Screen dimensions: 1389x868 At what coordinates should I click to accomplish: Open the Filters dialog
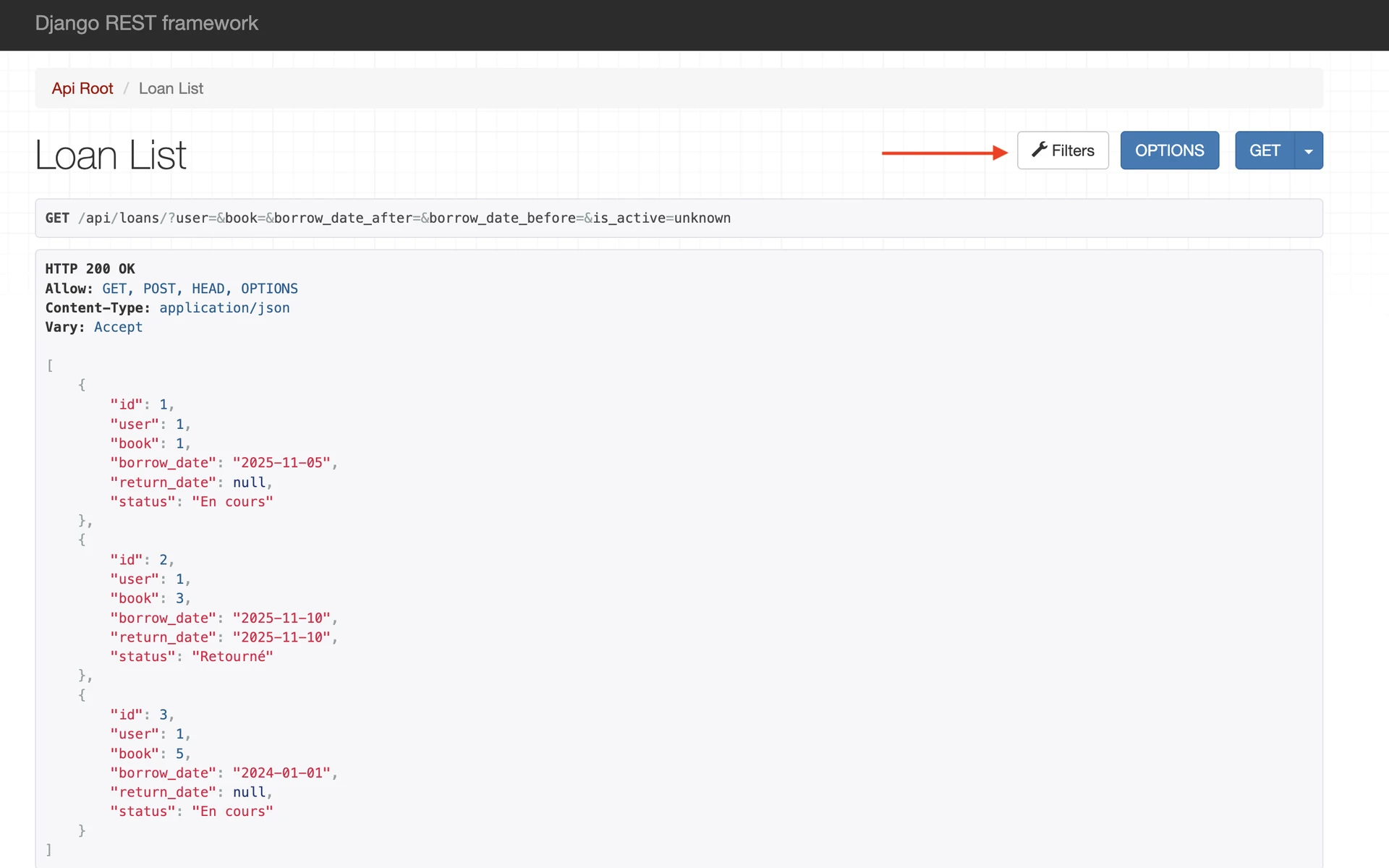pos(1063,150)
